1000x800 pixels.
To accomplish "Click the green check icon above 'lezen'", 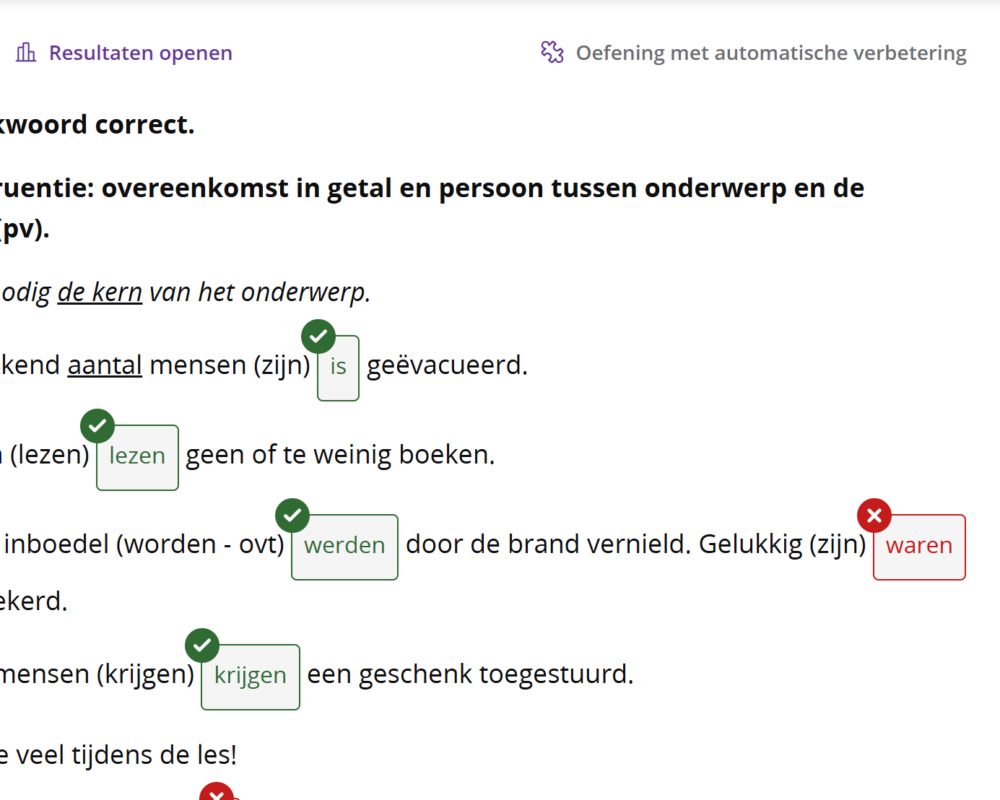I will [97, 425].
